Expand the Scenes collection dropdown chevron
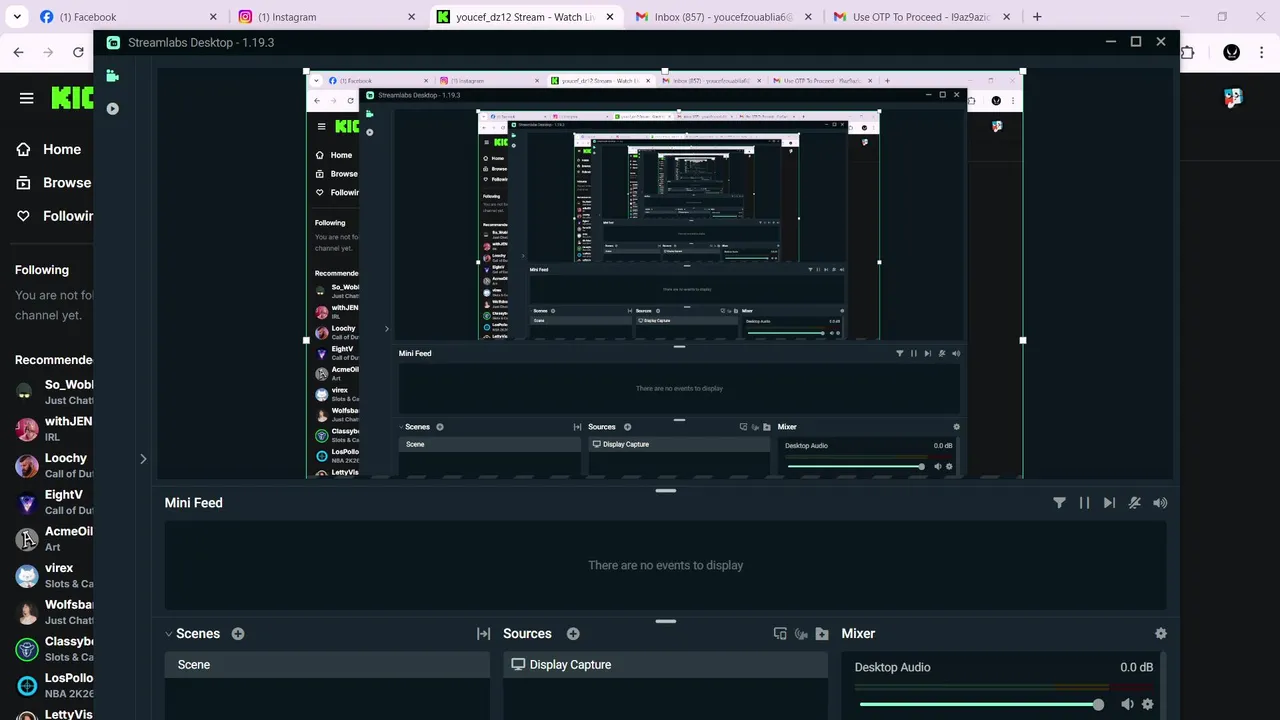 [x=169, y=634]
